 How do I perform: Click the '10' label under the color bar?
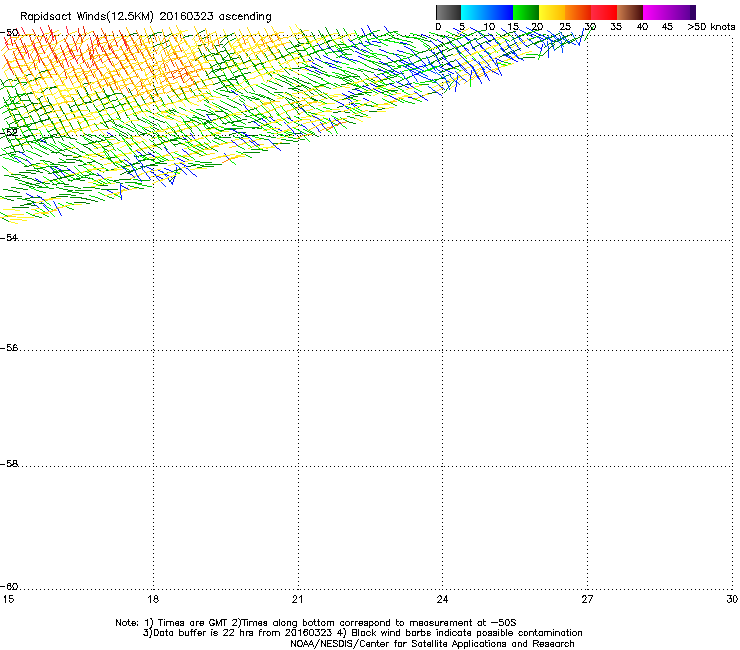pos(489,27)
